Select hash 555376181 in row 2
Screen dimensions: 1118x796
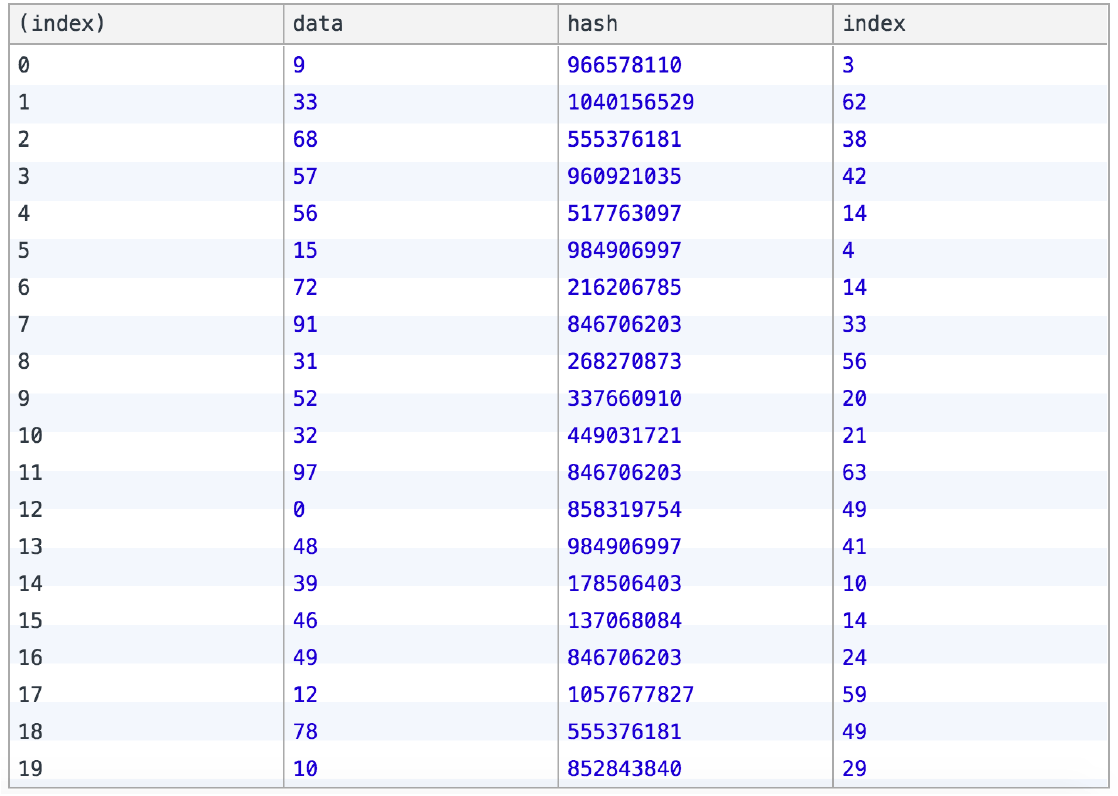625,140
